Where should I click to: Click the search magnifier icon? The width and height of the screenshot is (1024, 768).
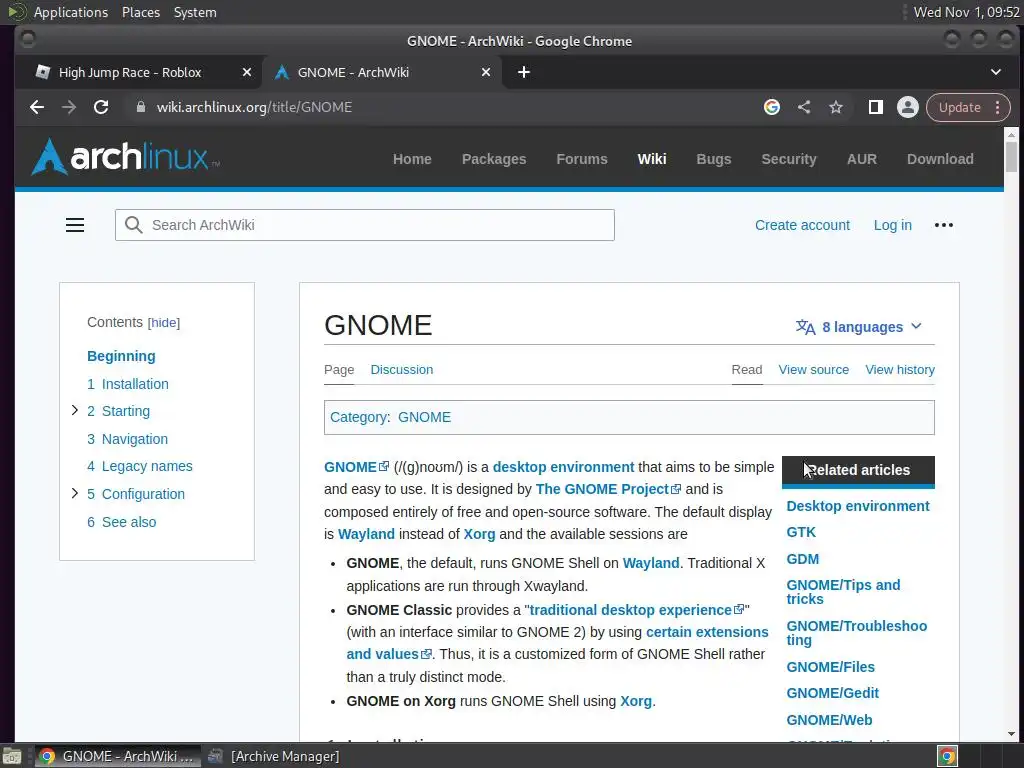(134, 225)
